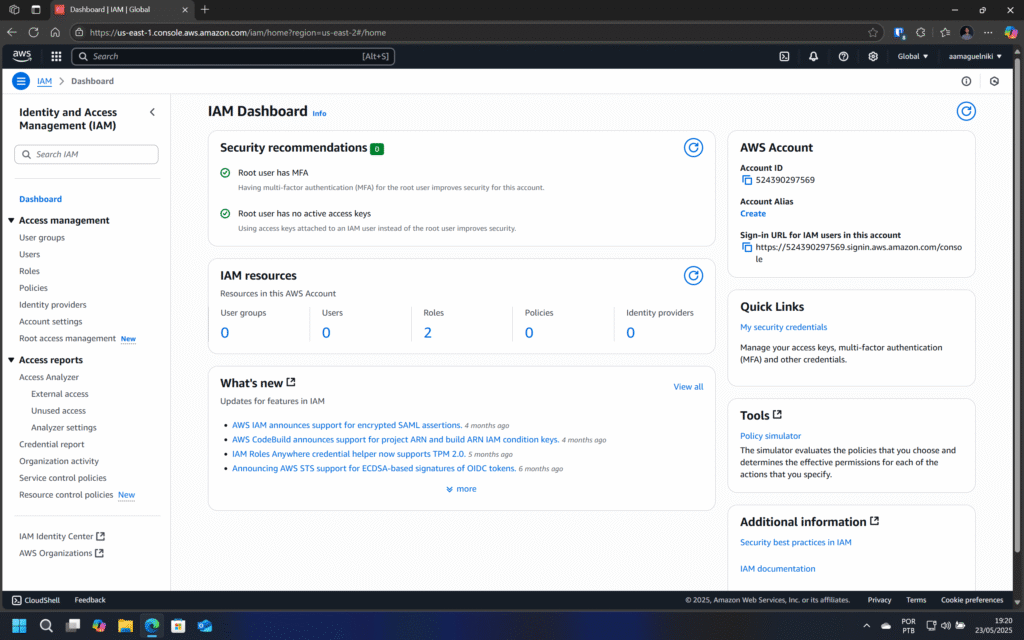View all What's new updates
Screen dimensions: 1024x640
pyautogui.click(x=688, y=387)
